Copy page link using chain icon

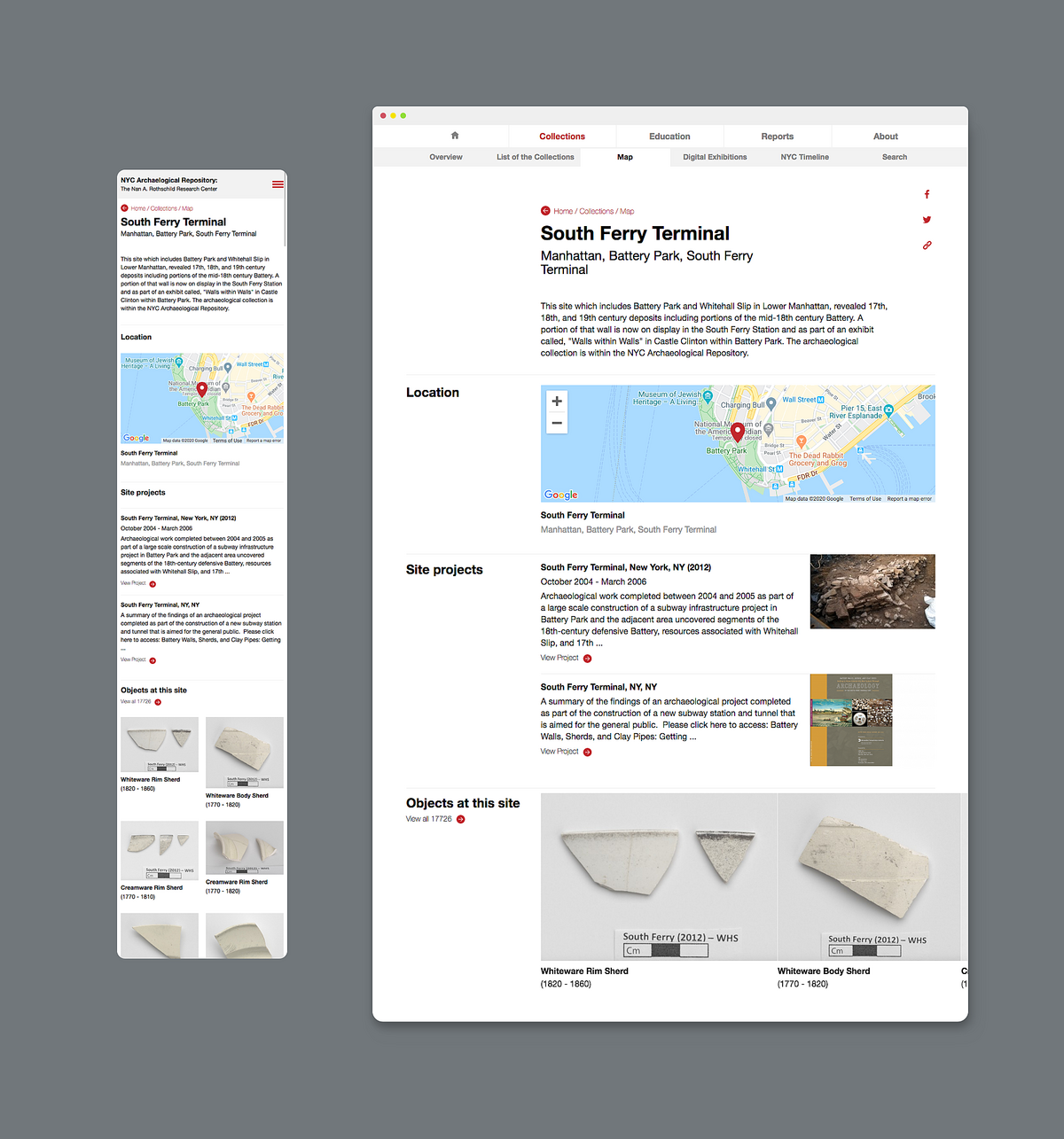click(x=927, y=246)
